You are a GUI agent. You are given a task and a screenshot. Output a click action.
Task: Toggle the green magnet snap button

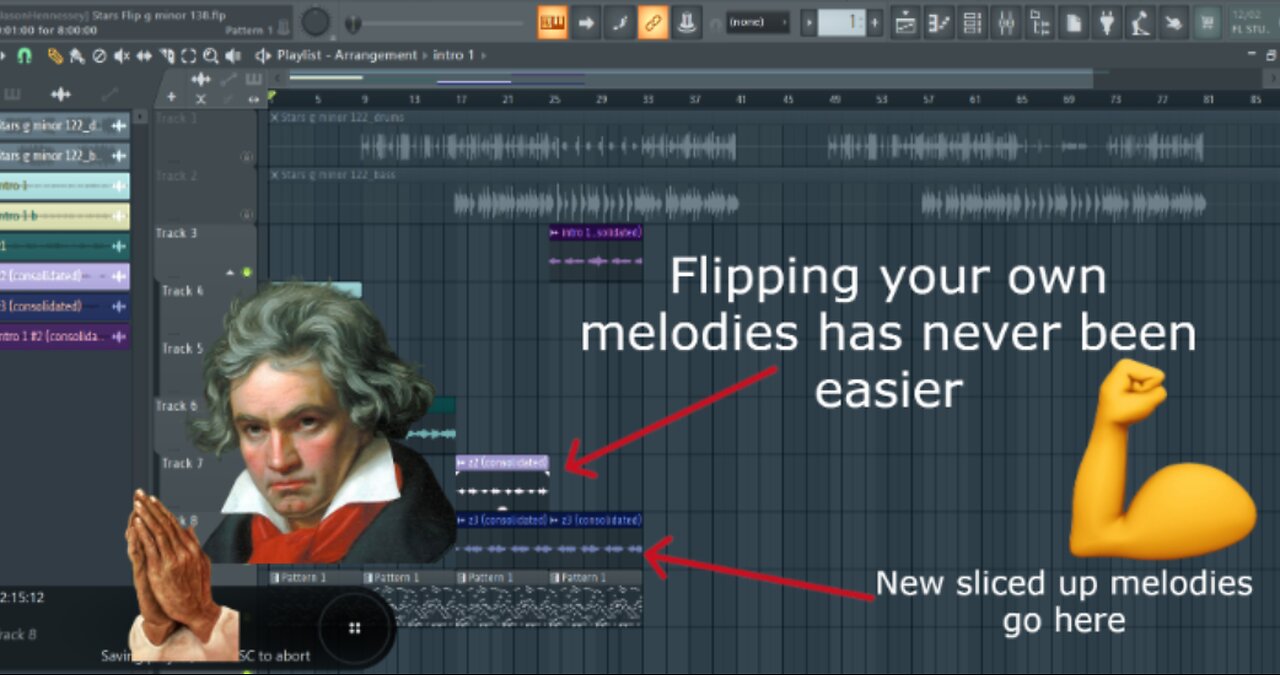point(24,56)
